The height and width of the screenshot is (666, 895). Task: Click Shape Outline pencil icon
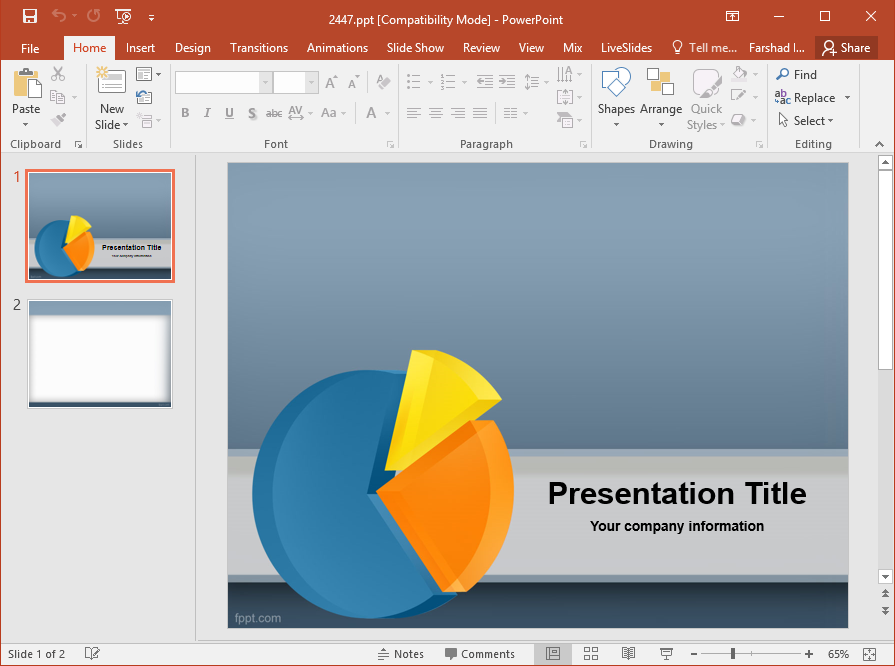pyautogui.click(x=739, y=96)
